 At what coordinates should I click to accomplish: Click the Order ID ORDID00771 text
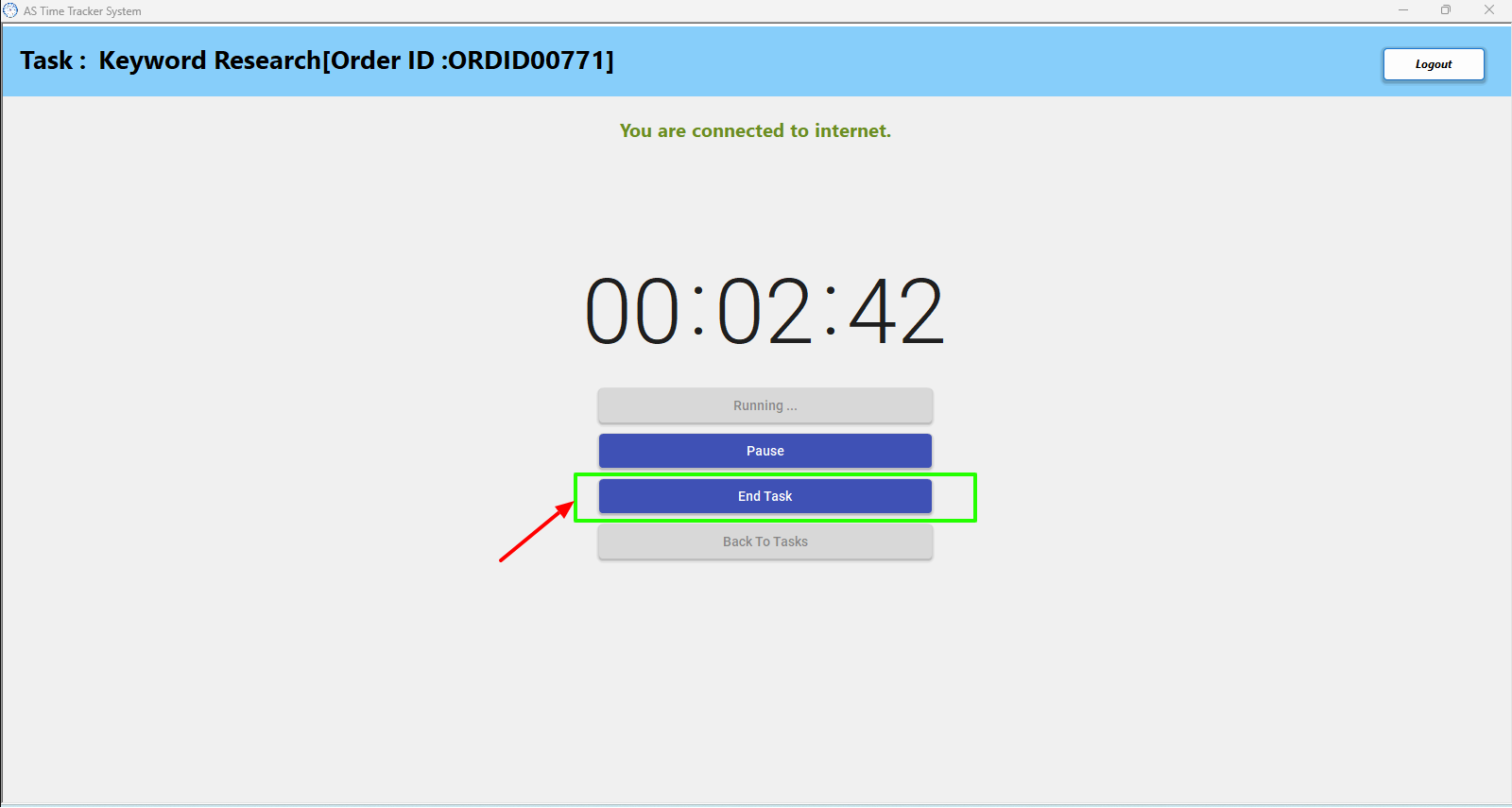click(x=469, y=60)
